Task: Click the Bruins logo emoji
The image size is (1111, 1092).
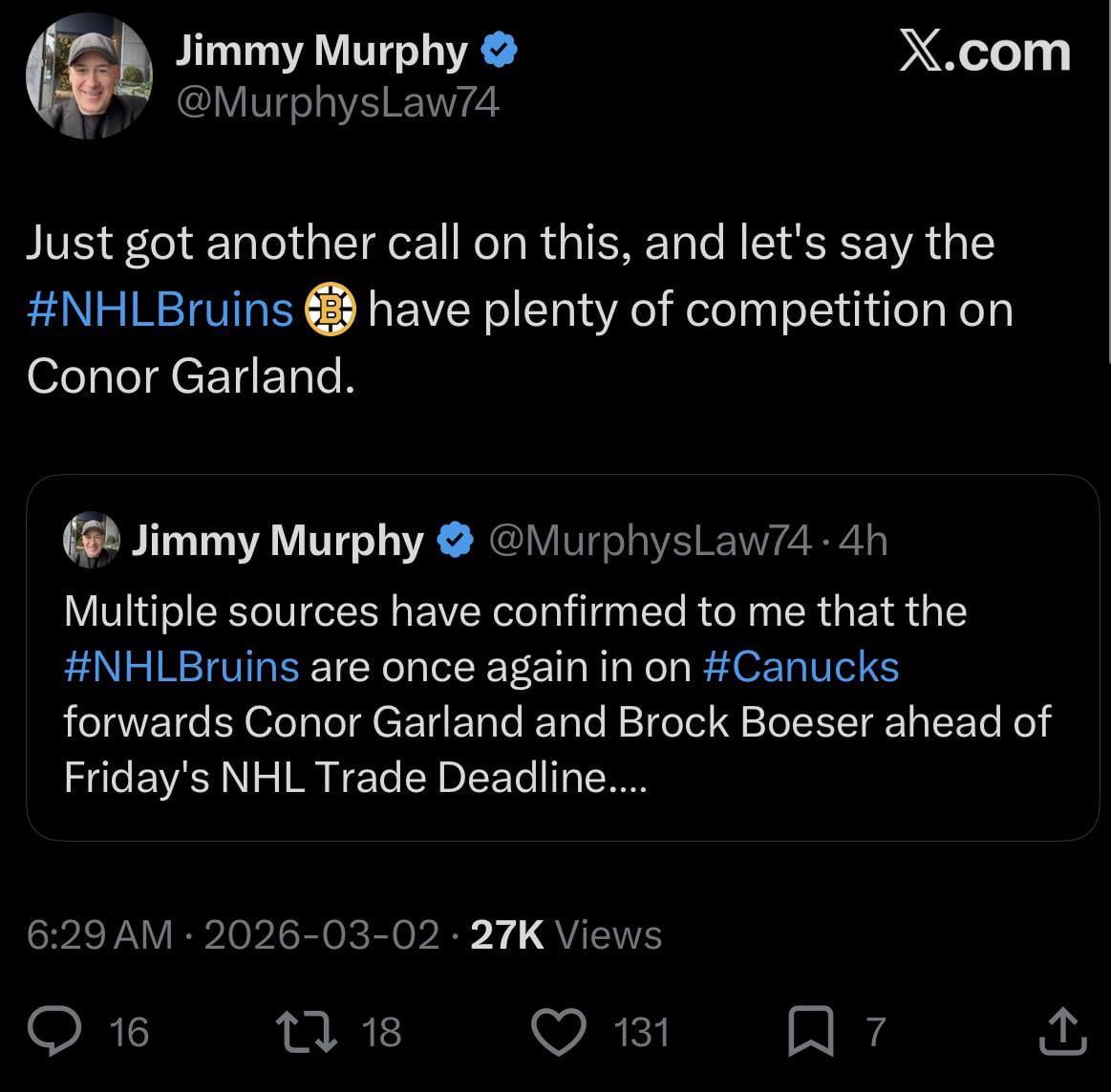Action: (330, 310)
